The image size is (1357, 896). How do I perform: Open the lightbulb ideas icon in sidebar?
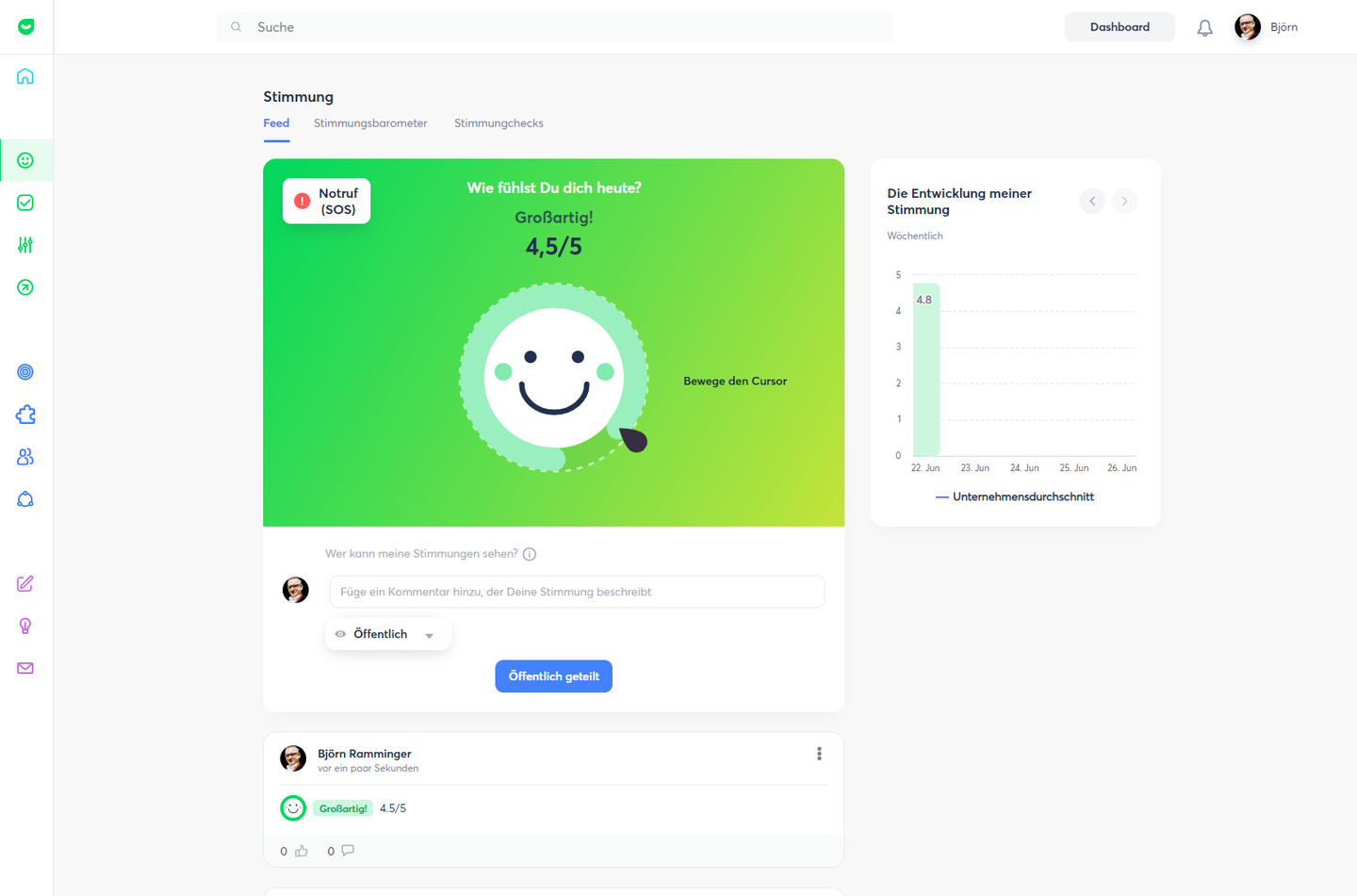[x=25, y=627]
